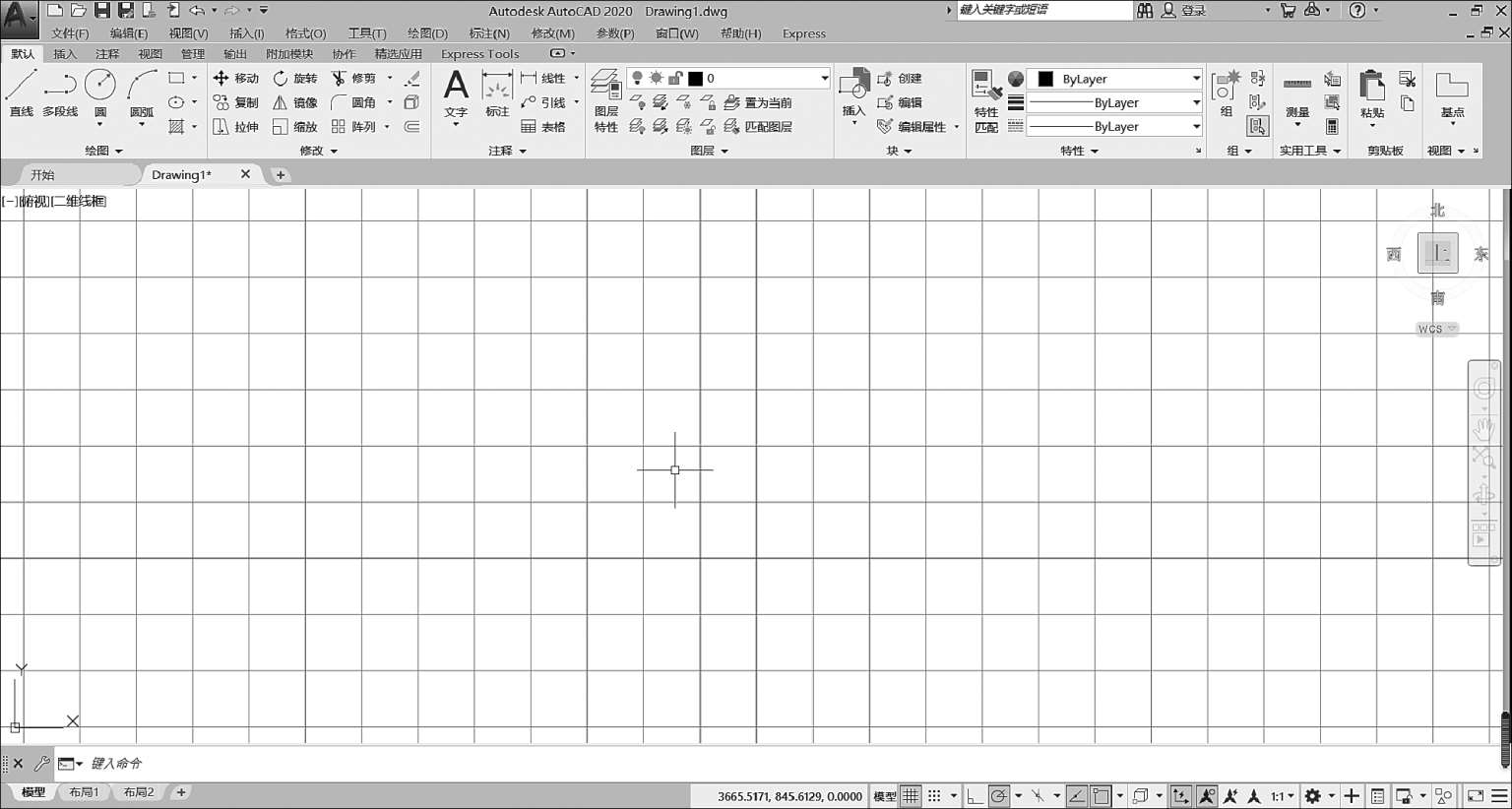This screenshot has height=809, width=1512.
Task: Click 创建 (Create block) button
Action: click(x=900, y=78)
